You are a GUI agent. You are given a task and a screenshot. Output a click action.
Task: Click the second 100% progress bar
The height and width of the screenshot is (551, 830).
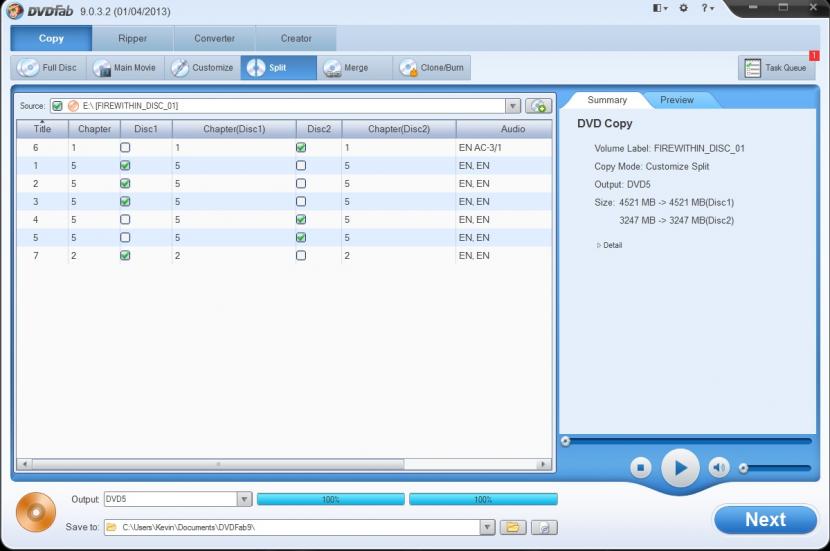click(x=483, y=499)
